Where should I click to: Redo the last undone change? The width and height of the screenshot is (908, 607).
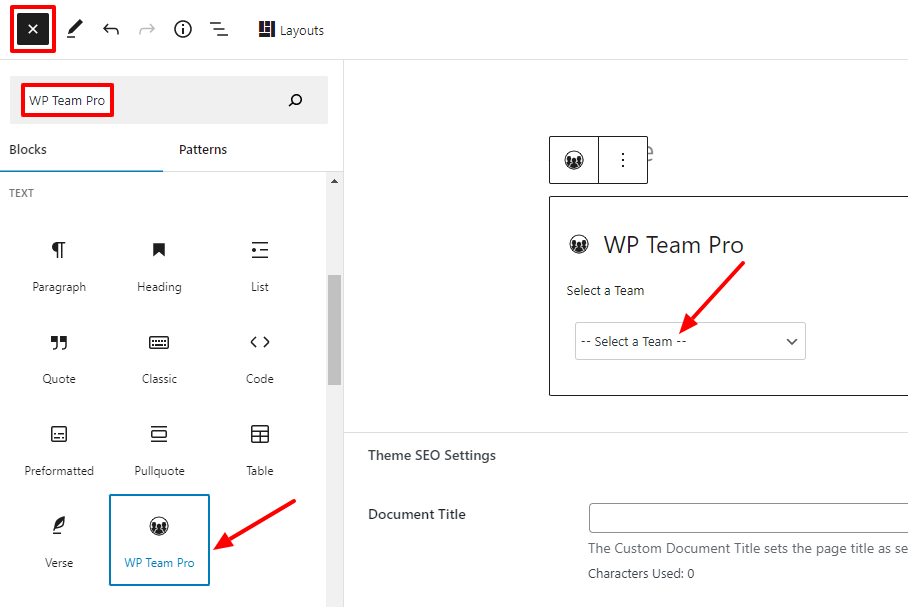click(147, 29)
